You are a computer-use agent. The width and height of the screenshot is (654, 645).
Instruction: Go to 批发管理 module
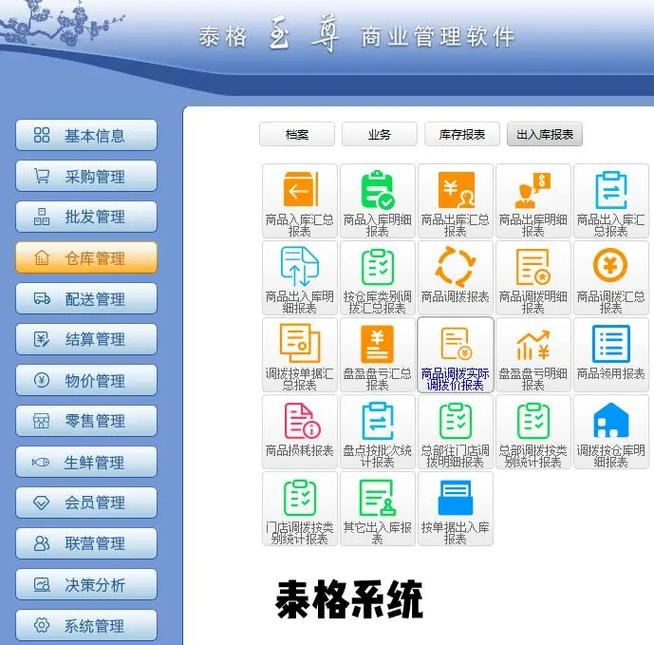click(x=86, y=217)
